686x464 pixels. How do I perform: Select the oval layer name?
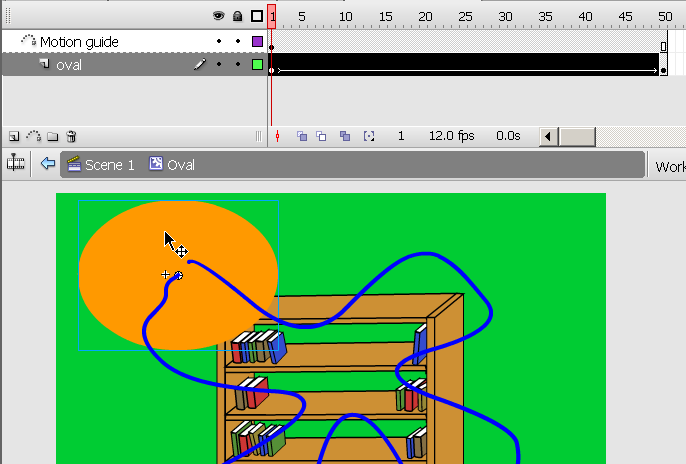click(x=69, y=65)
